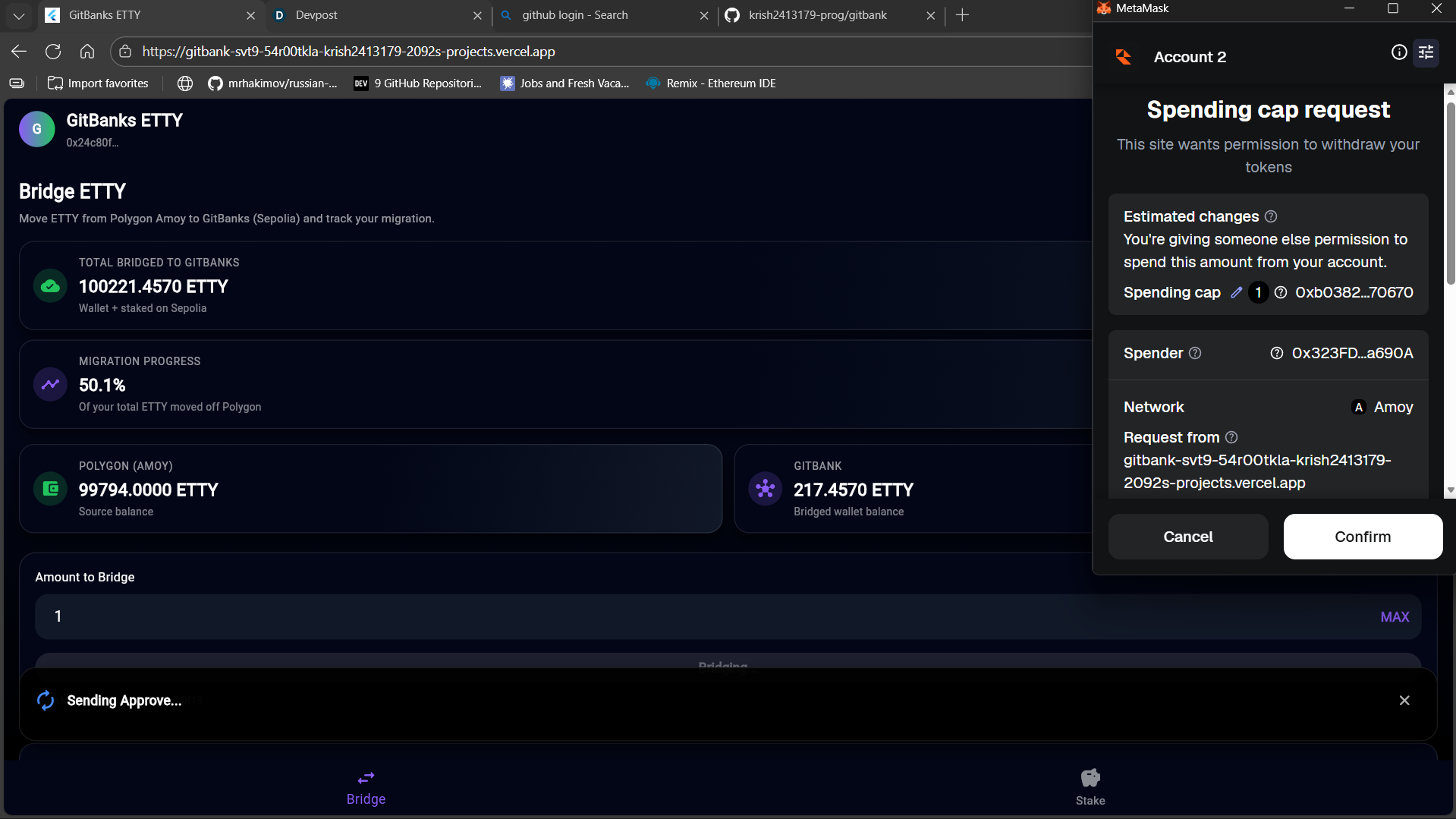
Task: Open MetaMask advanced settings sliders icon
Action: pos(1426,52)
